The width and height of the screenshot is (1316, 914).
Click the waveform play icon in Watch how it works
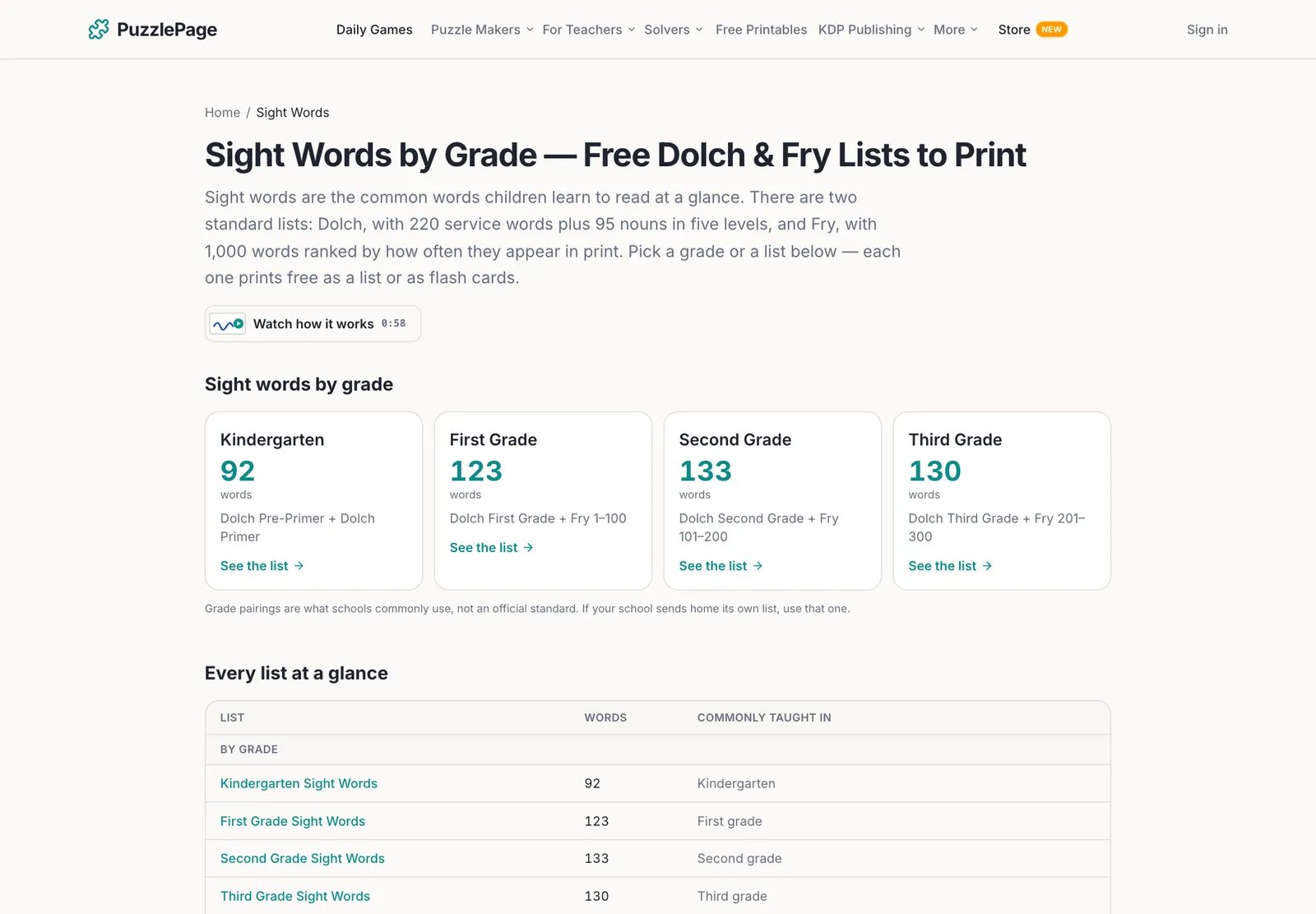[228, 324]
